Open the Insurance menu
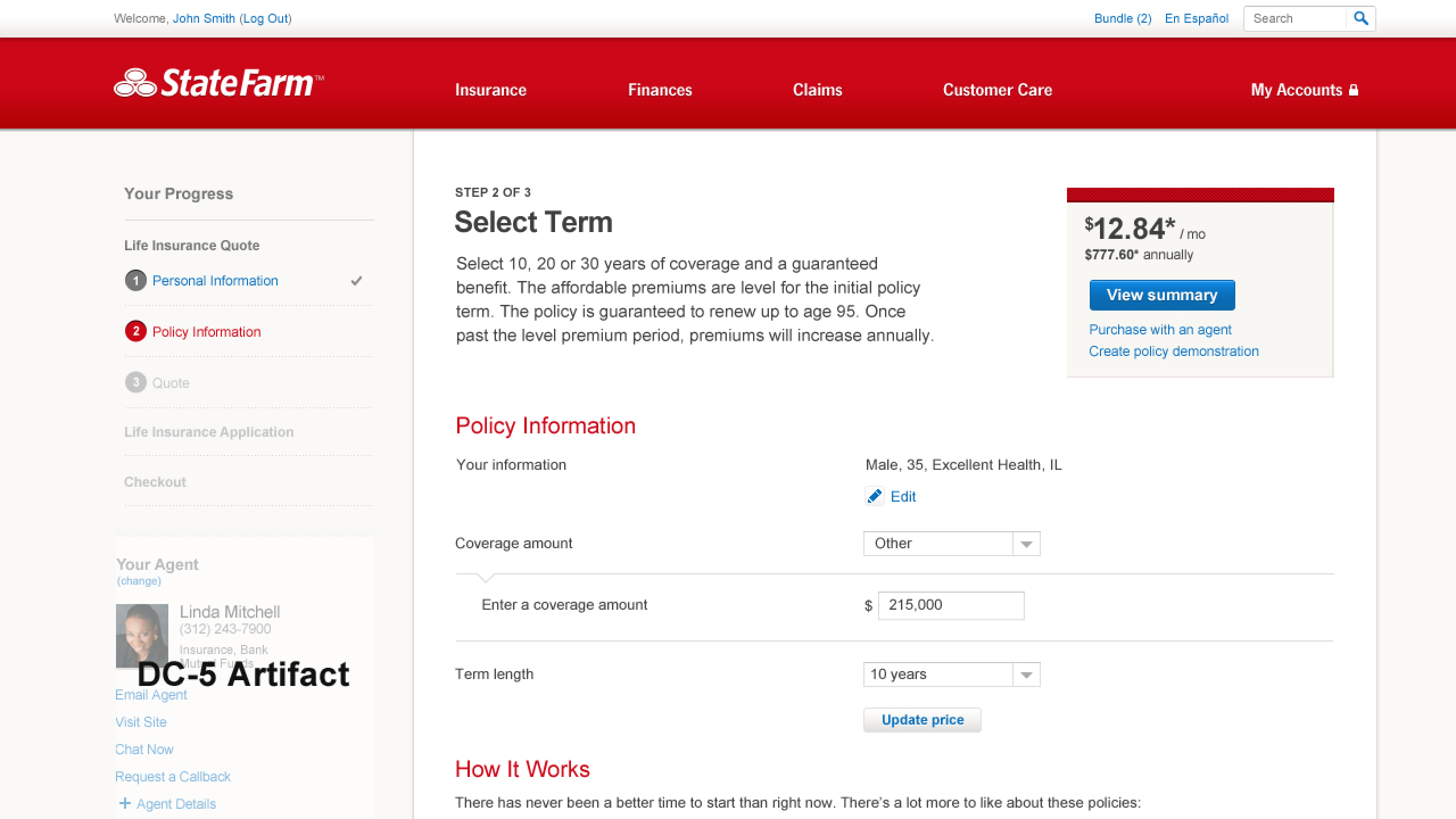The height and width of the screenshot is (819, 1456). (x=490, y=90)
